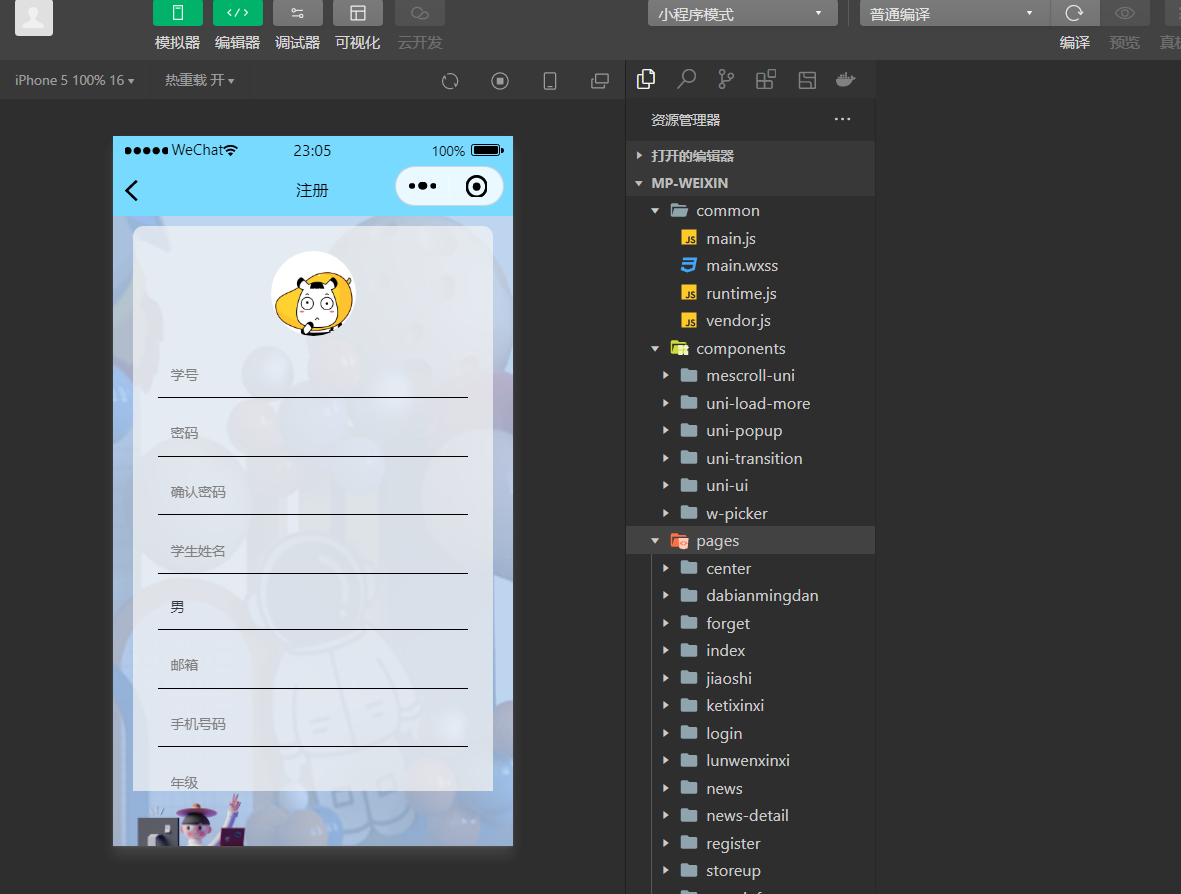The image size is (1181, 894).
Task: Expand the uni-popup folder
Action: pos(750,431)
